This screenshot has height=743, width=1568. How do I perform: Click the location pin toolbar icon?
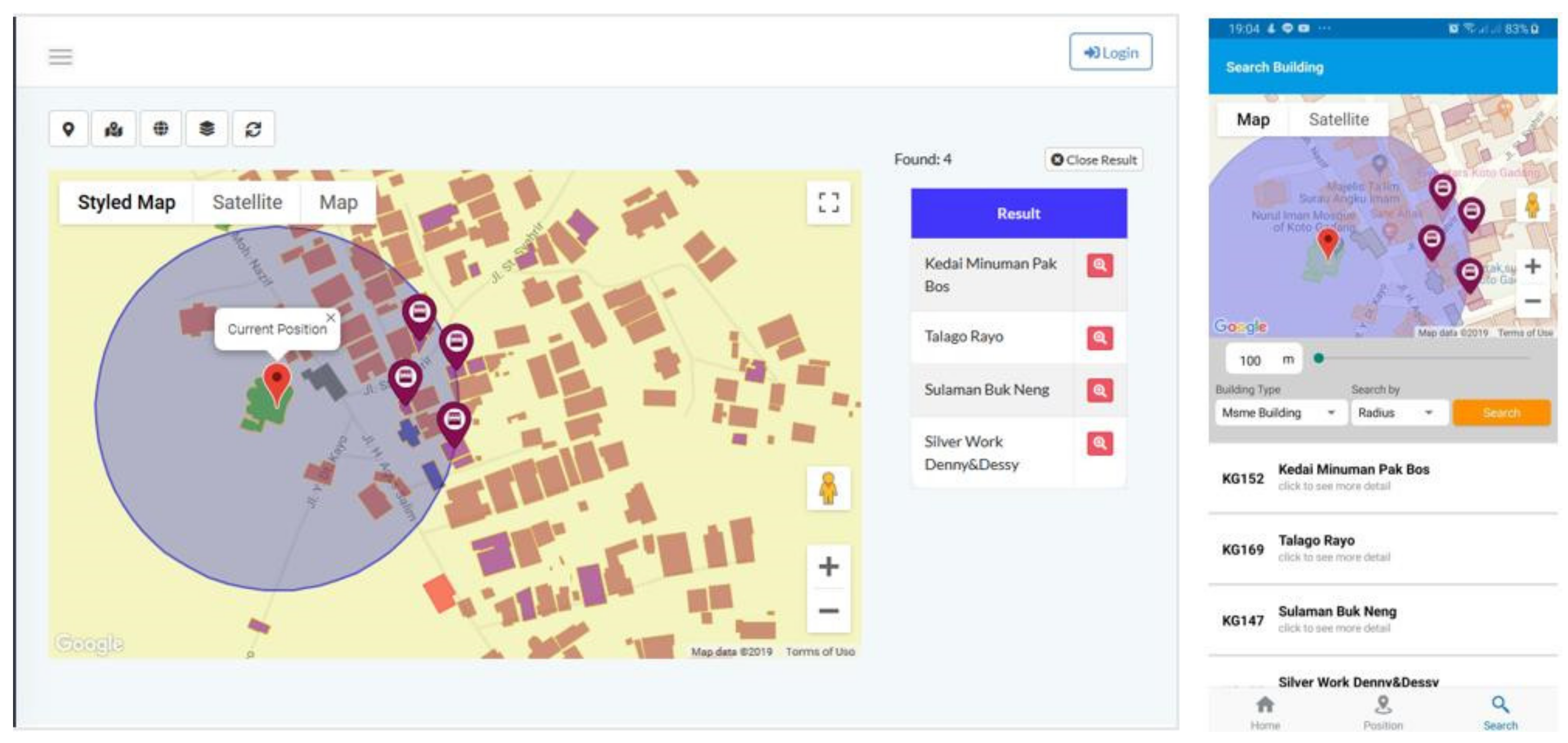click(x=69, y=128)
